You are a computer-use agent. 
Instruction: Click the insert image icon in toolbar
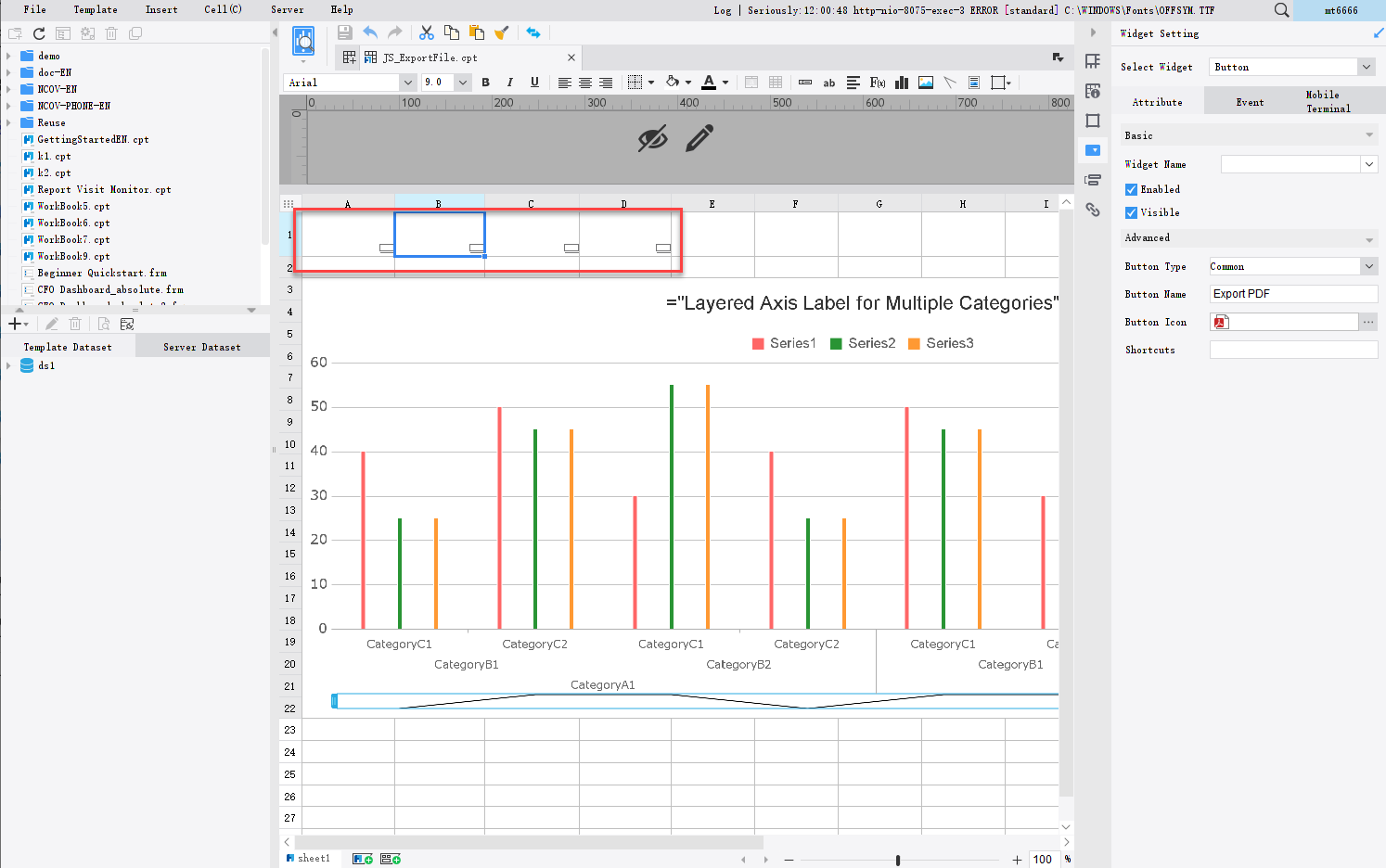(x=926, y=83)
